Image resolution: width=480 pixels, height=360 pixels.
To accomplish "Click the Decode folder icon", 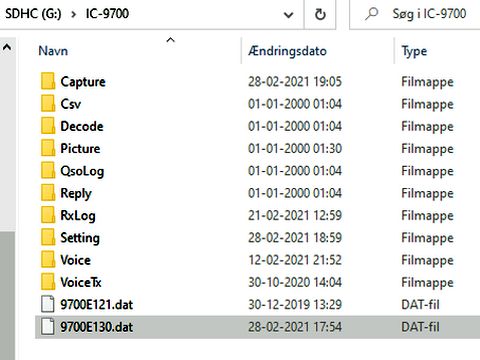I will (x=48, y=126).
